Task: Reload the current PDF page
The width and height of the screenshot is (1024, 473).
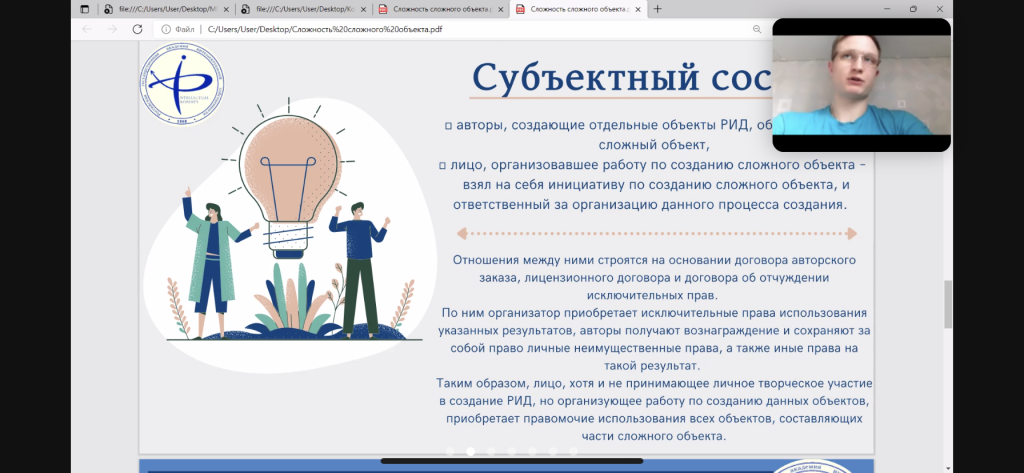Action: point(137,29)
